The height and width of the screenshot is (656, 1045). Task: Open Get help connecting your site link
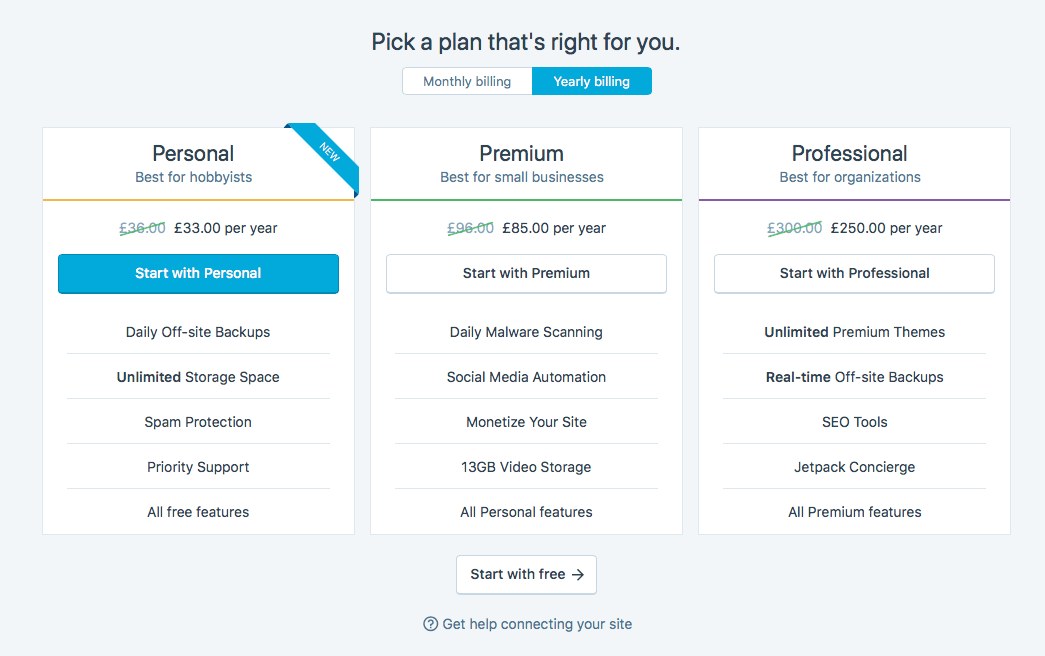point(537,624)
